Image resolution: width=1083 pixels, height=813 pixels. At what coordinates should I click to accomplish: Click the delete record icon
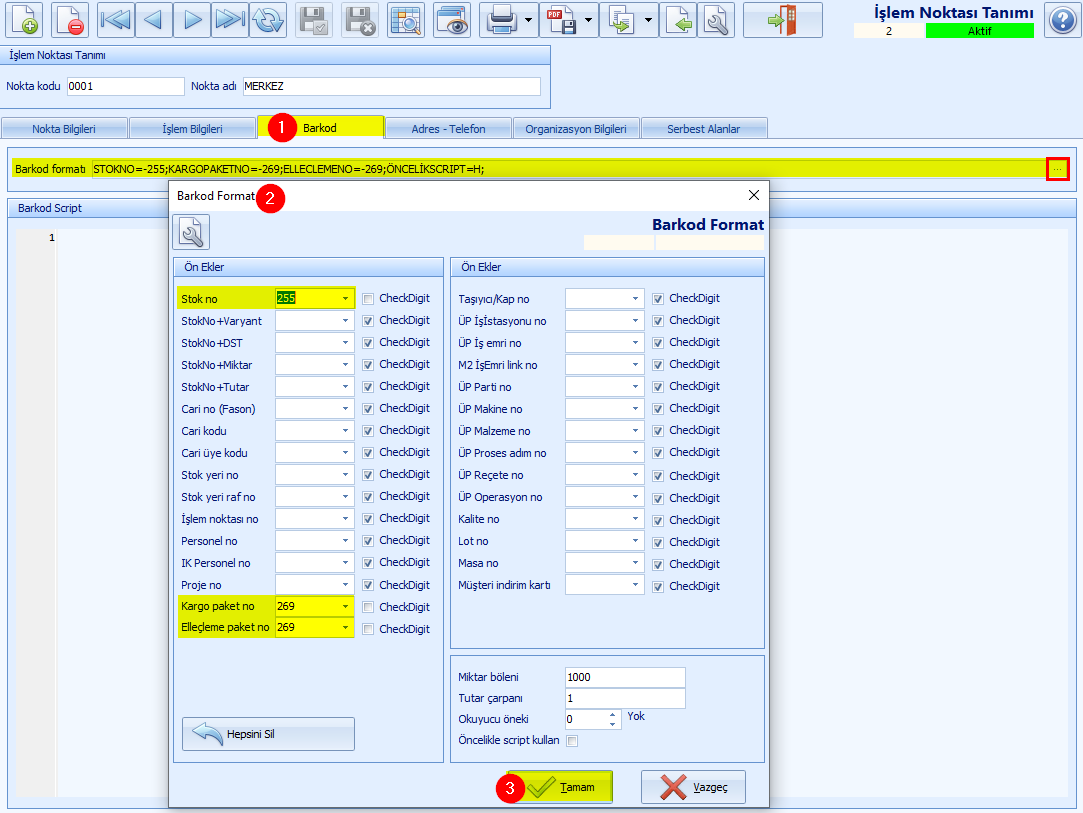click(69, 20)
